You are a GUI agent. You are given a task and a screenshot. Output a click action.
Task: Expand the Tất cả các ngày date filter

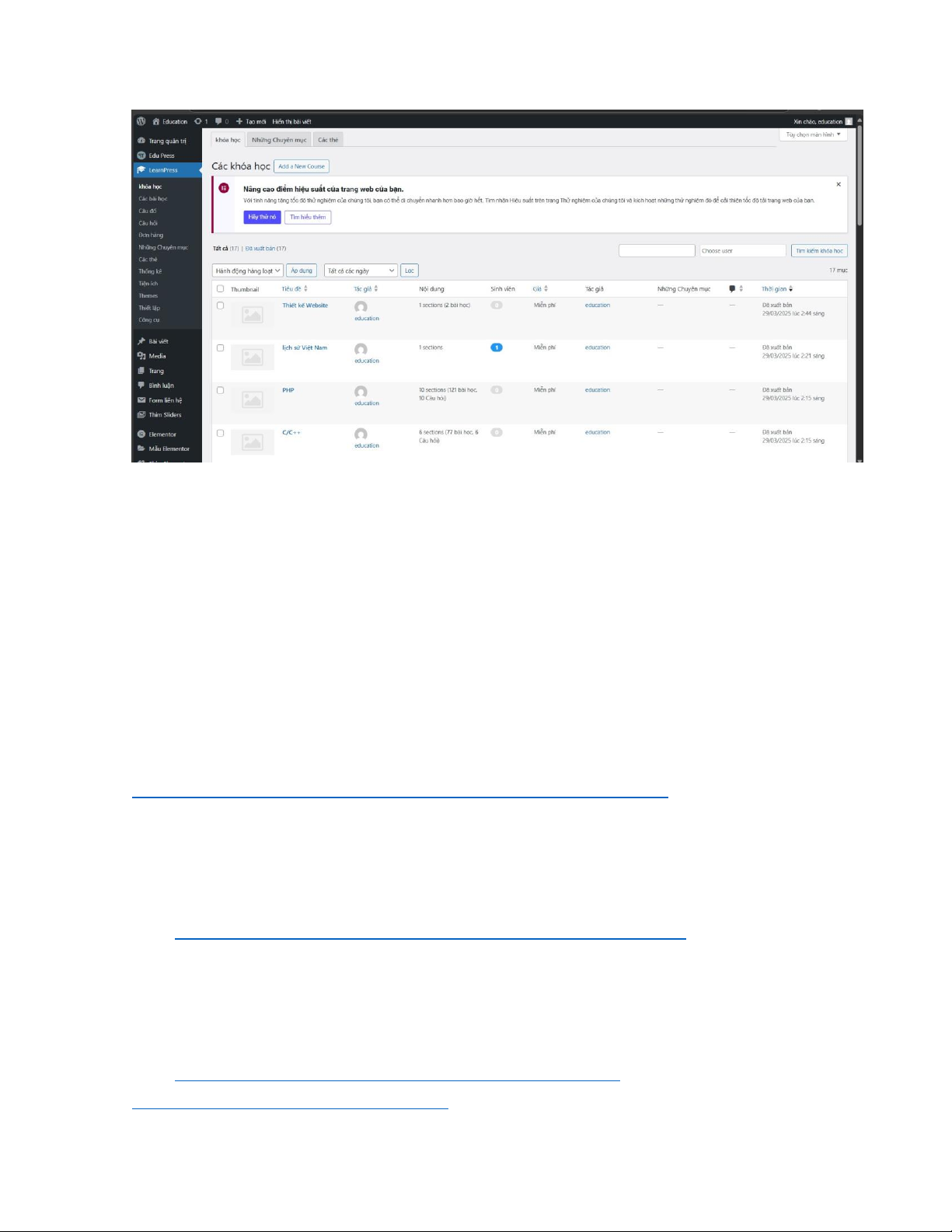point(361,270)
